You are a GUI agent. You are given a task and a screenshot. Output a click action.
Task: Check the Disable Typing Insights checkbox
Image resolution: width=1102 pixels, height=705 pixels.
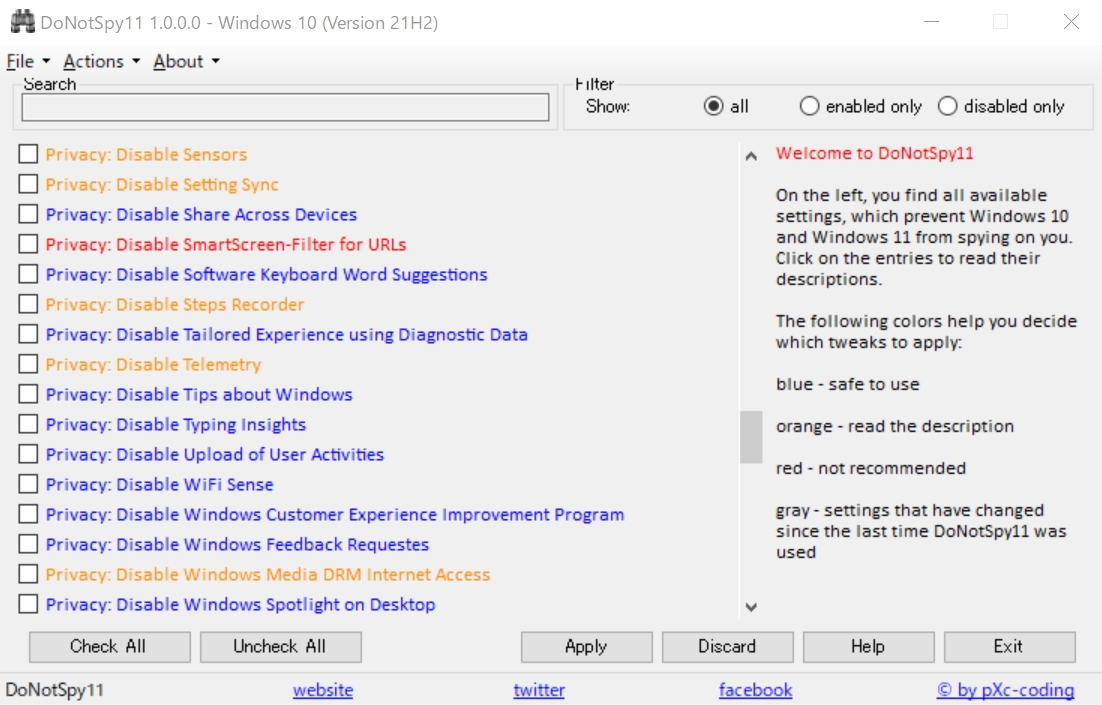click(28, 424)
